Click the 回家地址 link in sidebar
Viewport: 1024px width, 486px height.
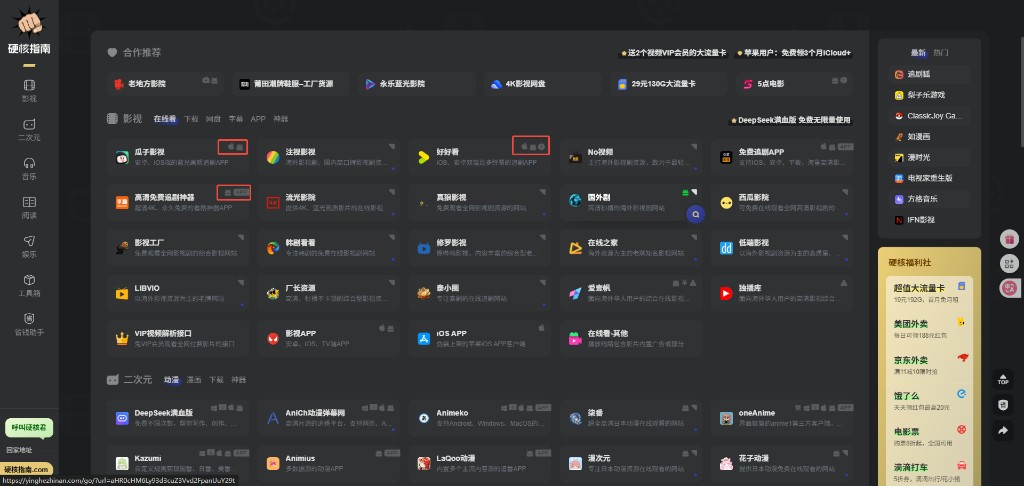[x=20, y=450]
